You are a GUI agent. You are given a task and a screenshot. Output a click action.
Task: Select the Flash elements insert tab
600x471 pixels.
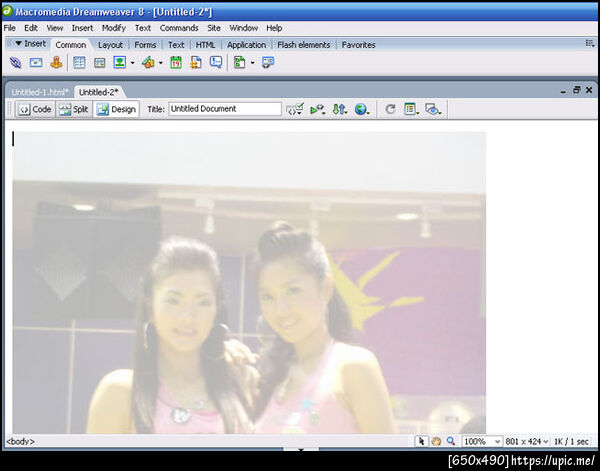pos(304,45)
